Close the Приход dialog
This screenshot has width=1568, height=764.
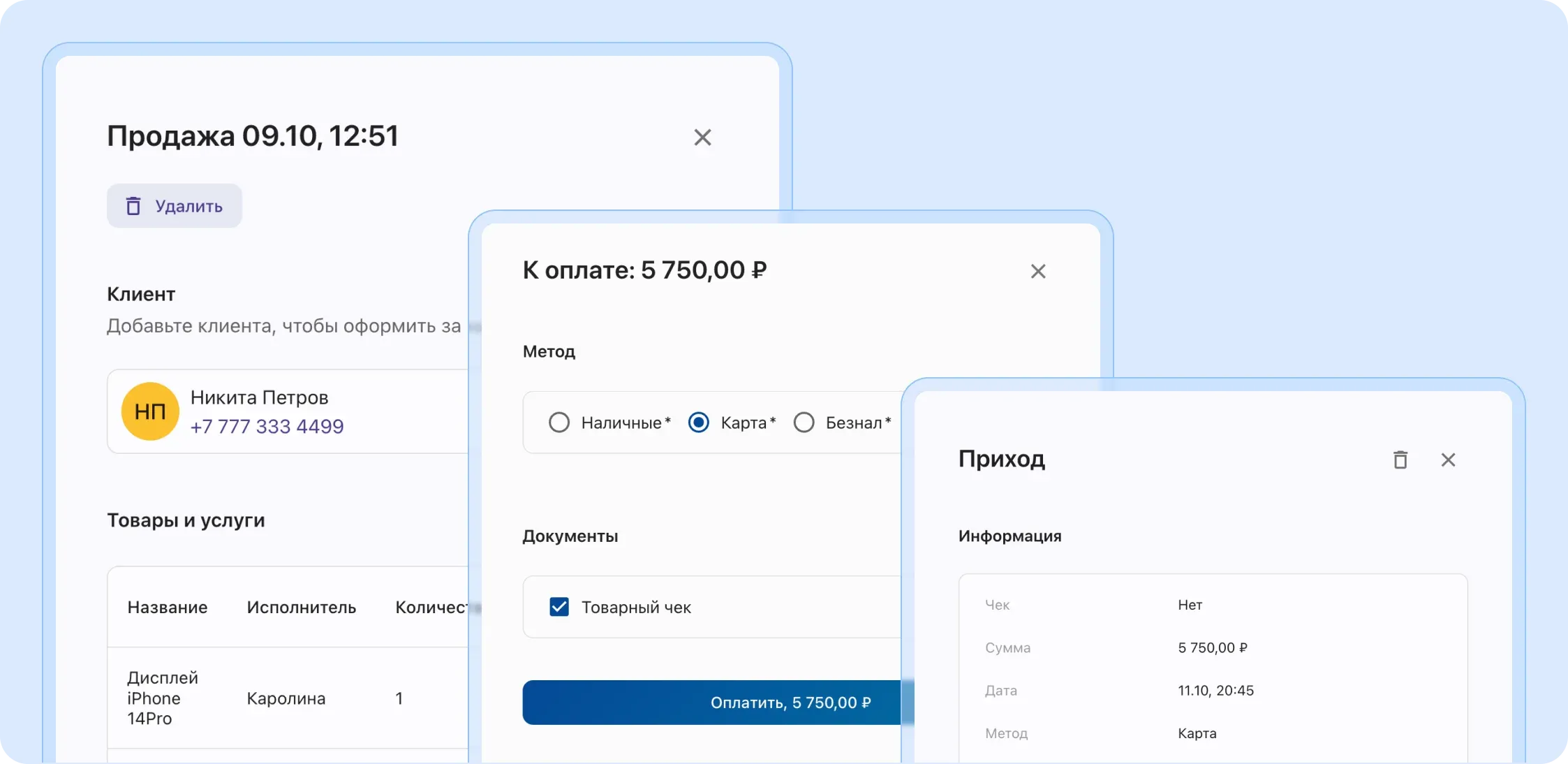click(x=1449, y=460)
